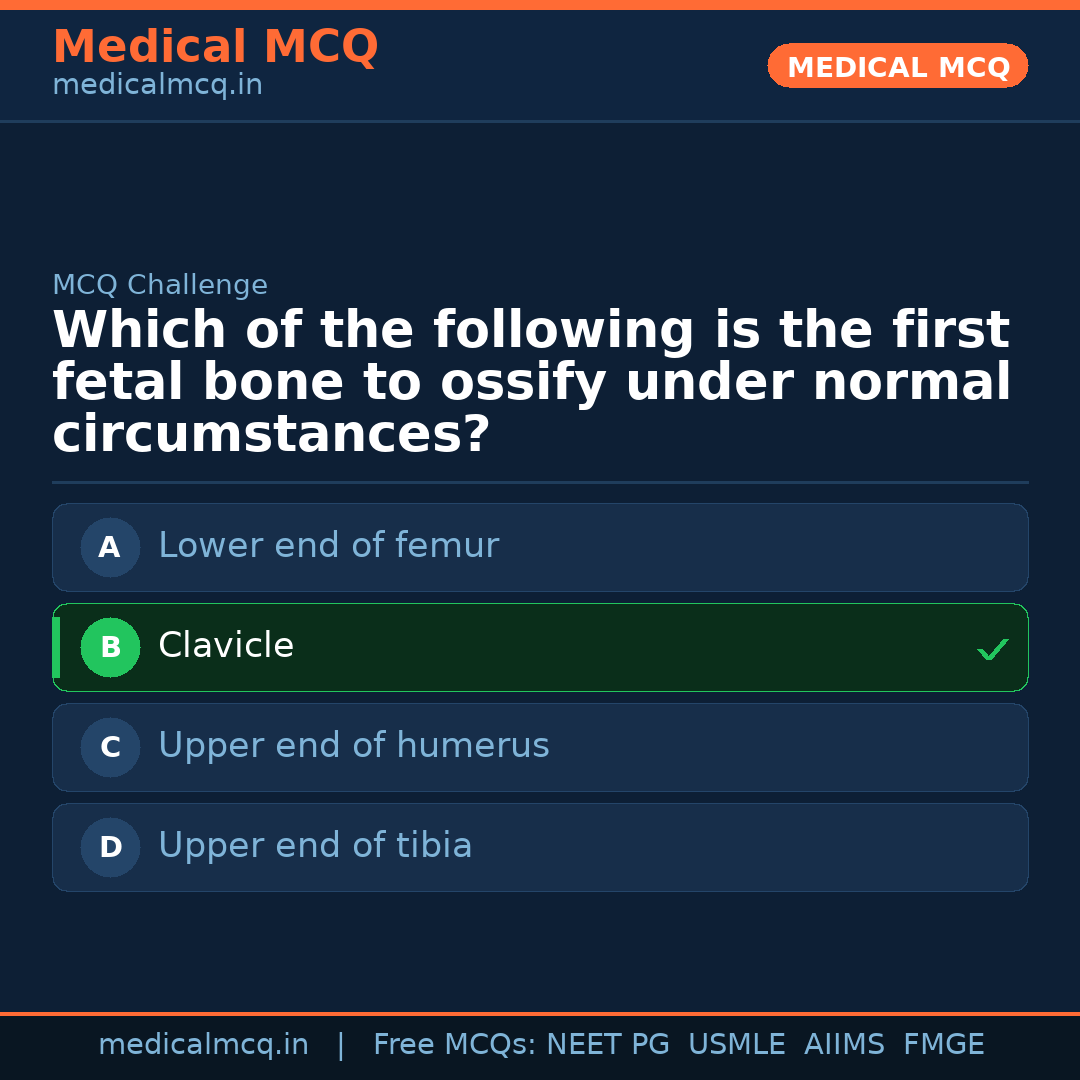The width and height of the screenshot is (1080, 1080).
Task: Collapse the highlighted Clavicle answer card
Action: [540, 647]
